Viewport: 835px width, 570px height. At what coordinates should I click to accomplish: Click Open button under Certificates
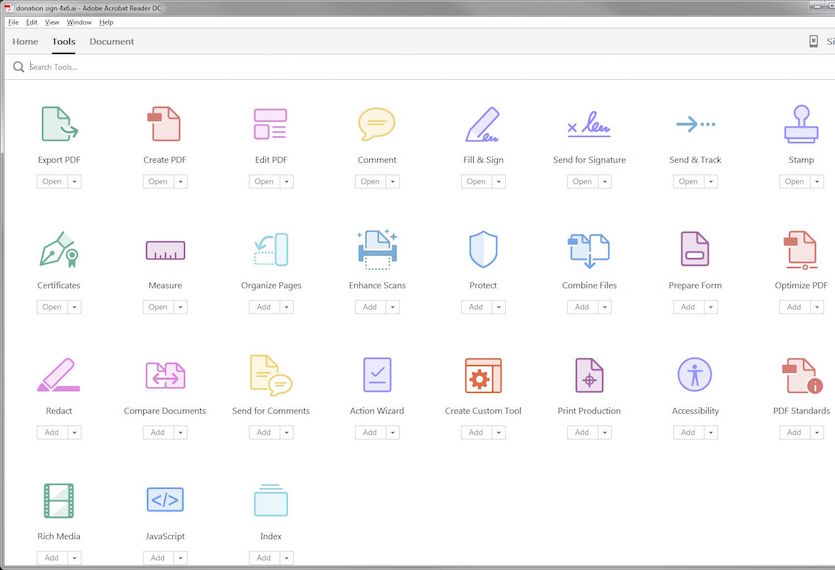52,307
